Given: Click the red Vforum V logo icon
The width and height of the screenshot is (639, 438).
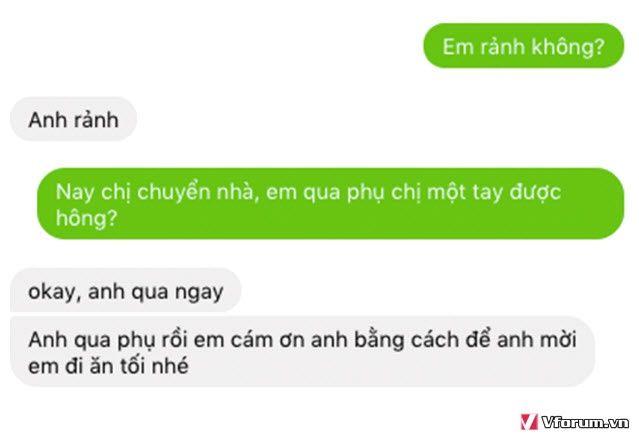Looking at the screenshot, I should pos(529,422).
